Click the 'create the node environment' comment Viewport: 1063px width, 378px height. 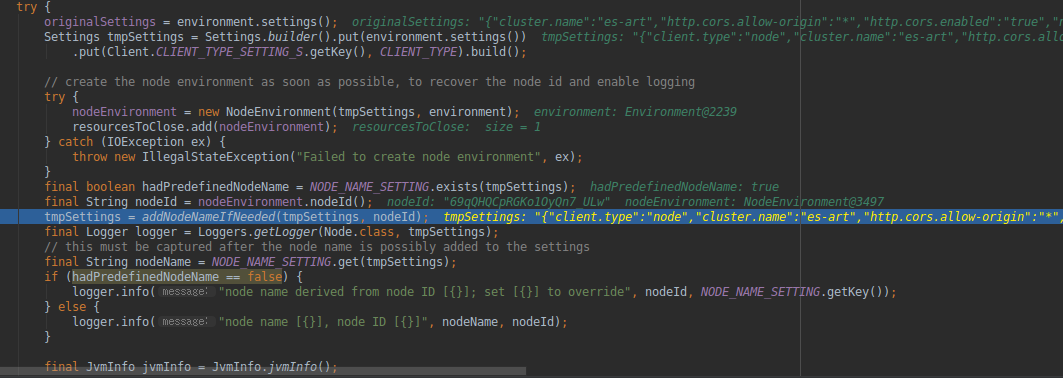click(x=369, y=82)
